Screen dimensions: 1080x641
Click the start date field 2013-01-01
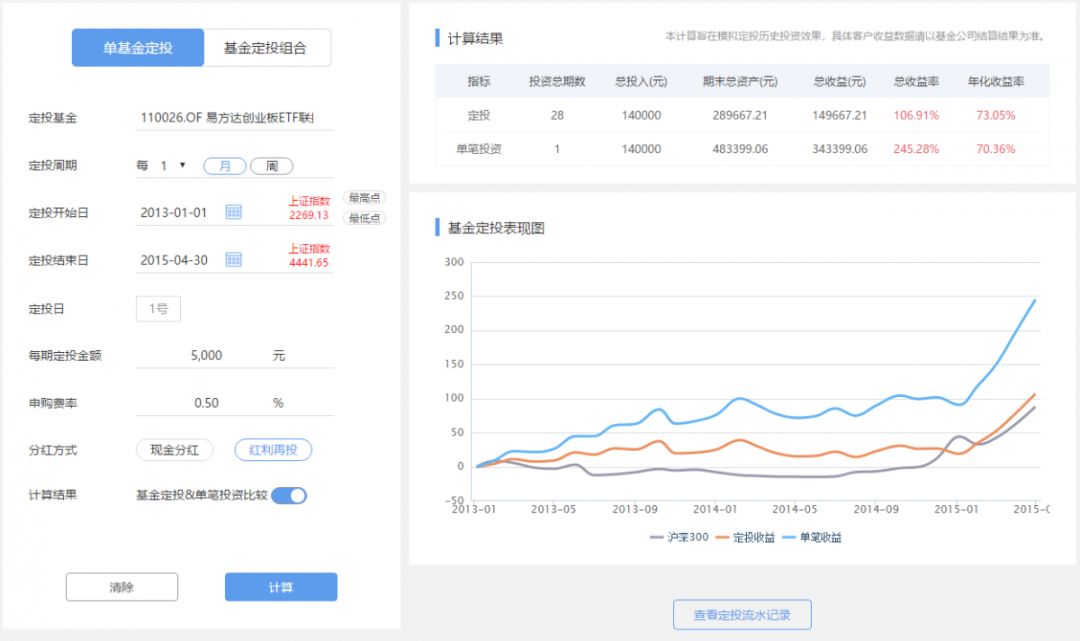(x=174, y=213)
